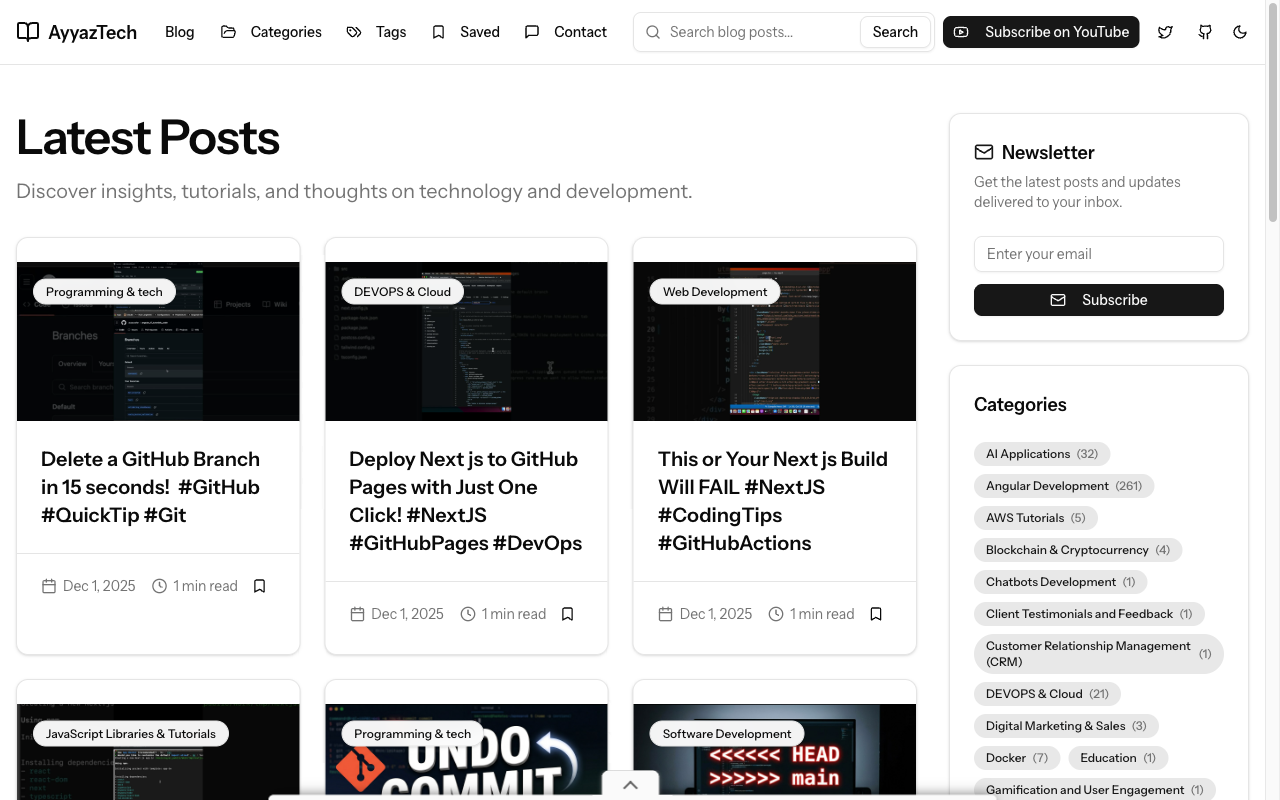
Task: Click the search magnifier icon
Action: point(652,32)
